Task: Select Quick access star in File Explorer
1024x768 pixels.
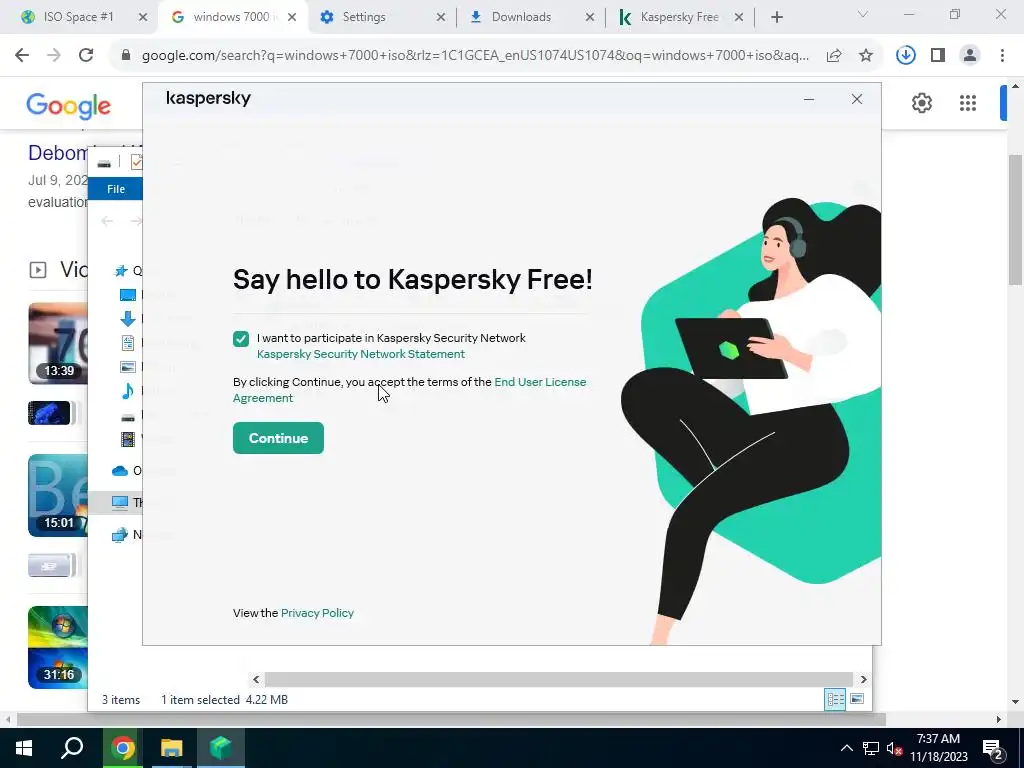Action: tap(121, 271)
